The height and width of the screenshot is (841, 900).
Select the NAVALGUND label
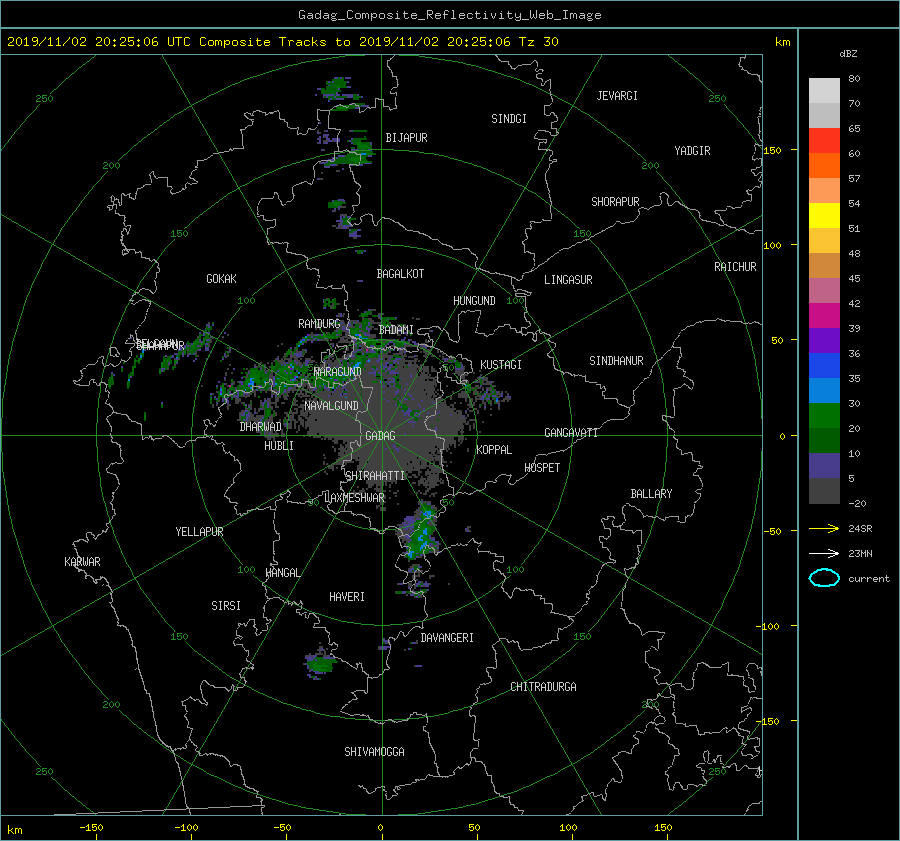331,406
